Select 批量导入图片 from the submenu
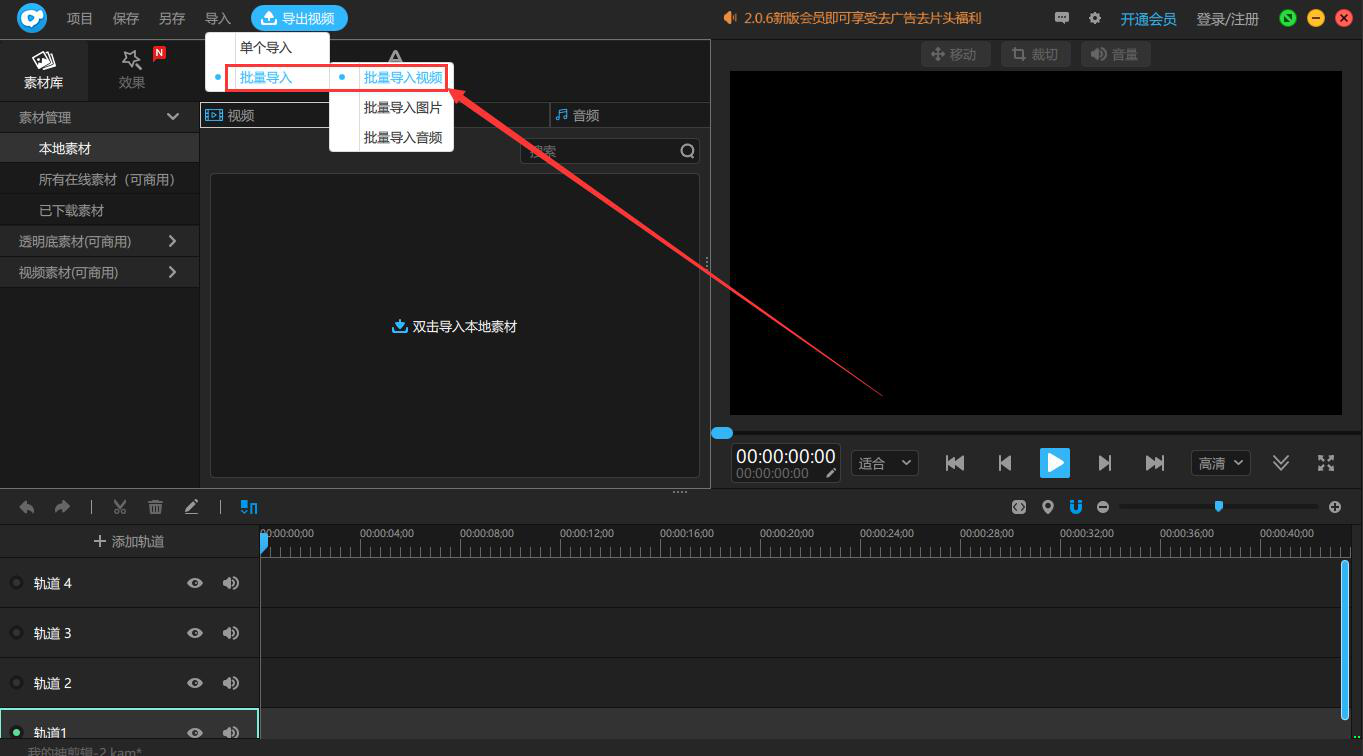The image size is (1363, 756). (x=403, y=108)
